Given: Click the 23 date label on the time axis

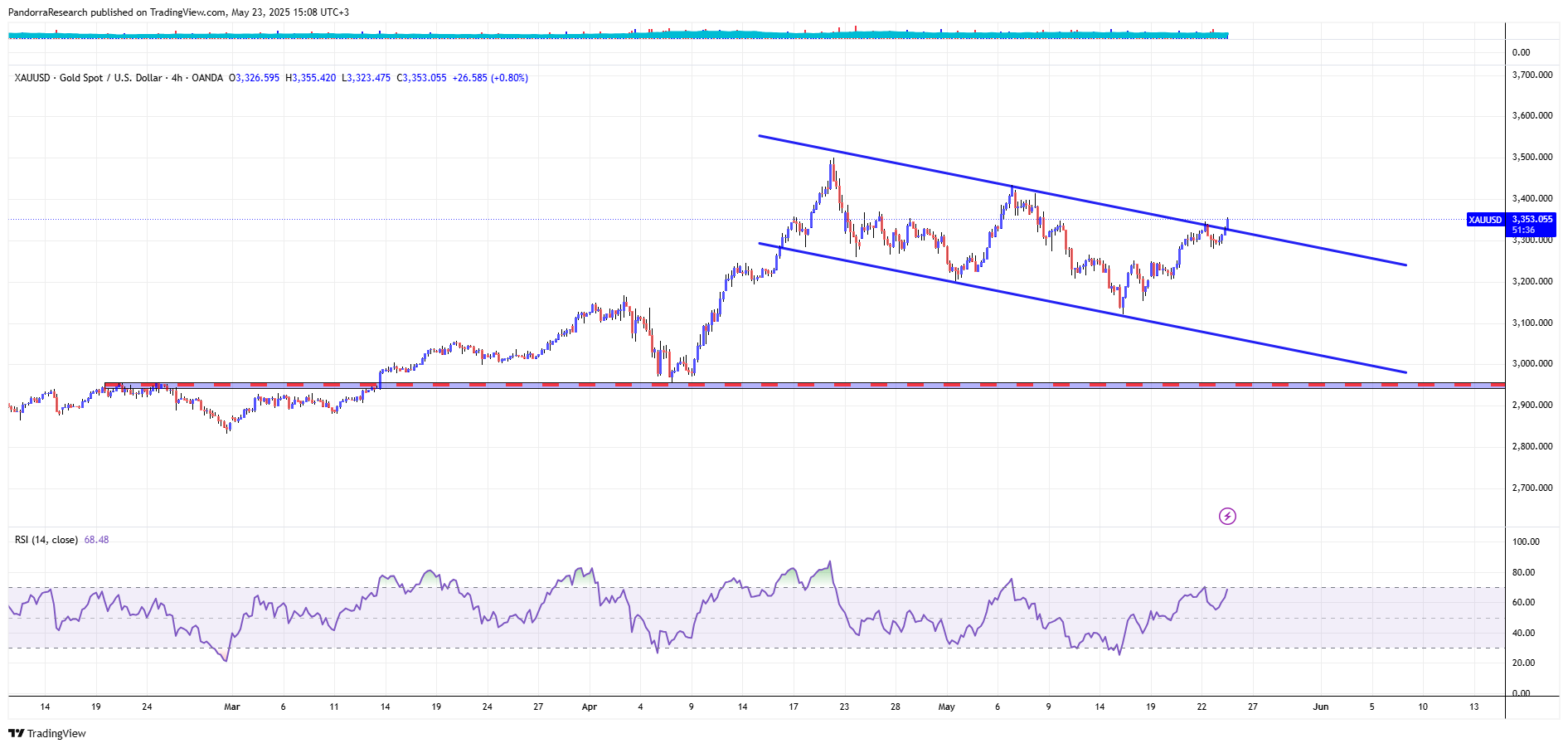Looking at the screenshot, I should coord(844,707).
